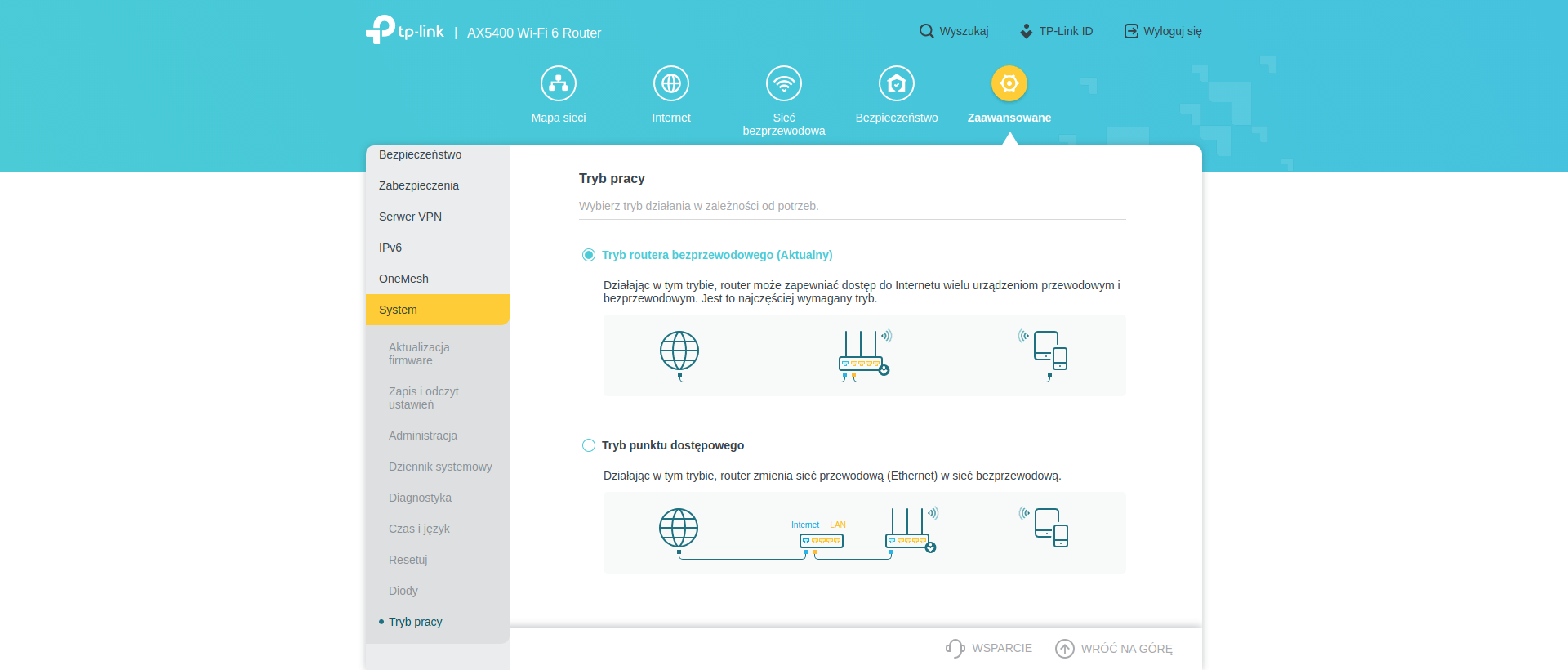
Task: Open the Sieć bezprzewodowa Wi-Fi icon
Action: click(783, 83)
